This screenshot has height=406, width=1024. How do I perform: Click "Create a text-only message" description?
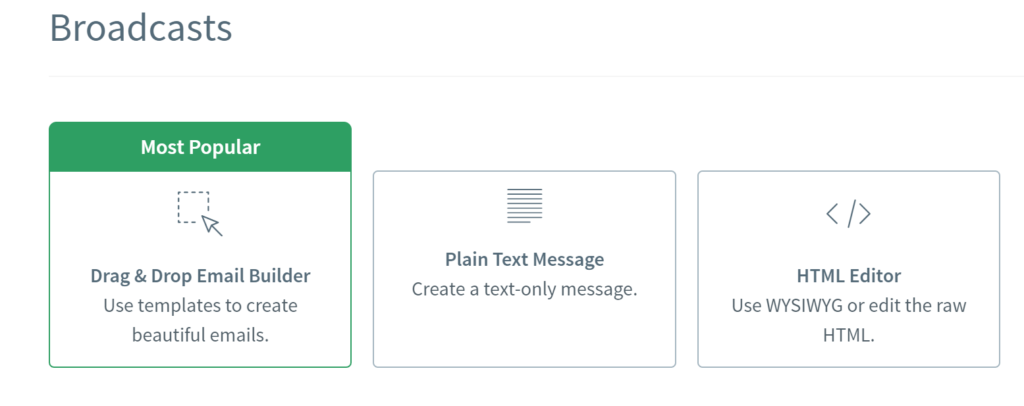[x=524, y=289]
